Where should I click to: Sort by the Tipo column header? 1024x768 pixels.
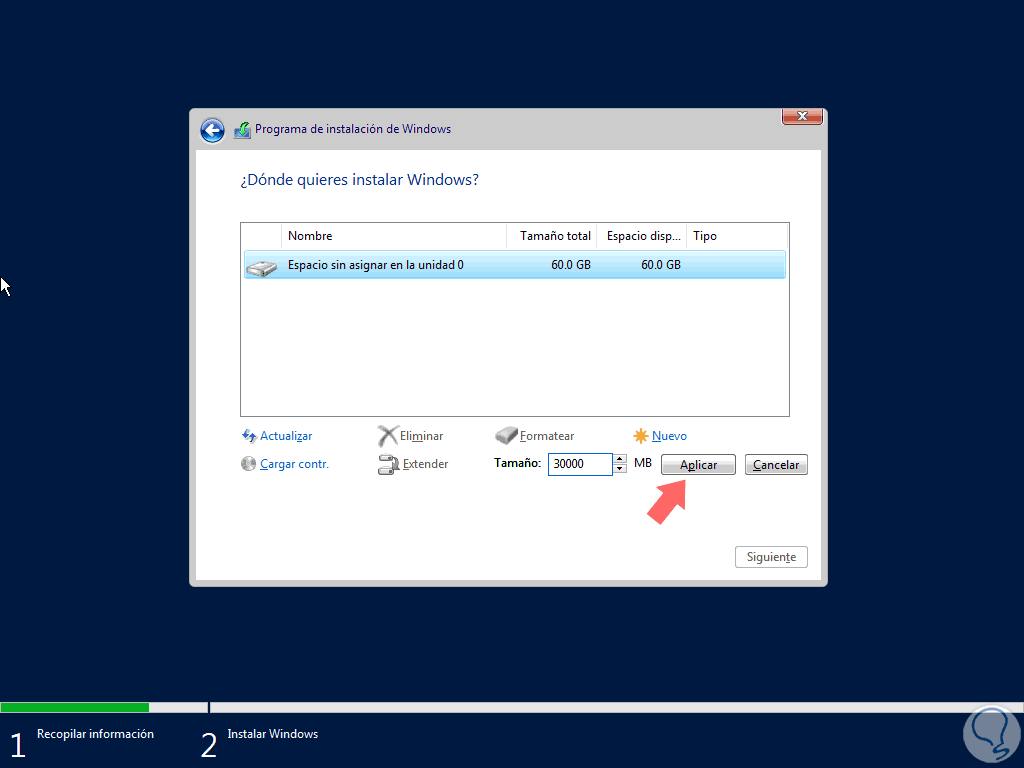[737, 236]
